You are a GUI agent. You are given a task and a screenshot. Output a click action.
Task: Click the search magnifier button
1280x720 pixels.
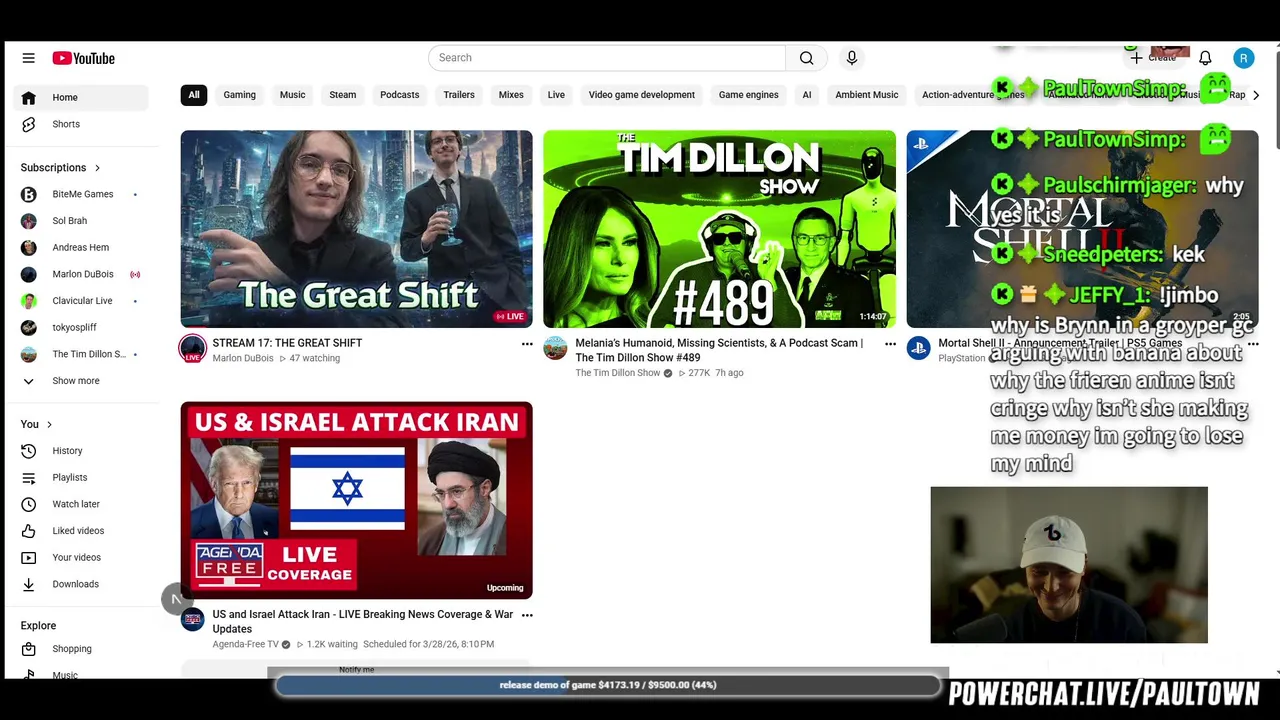click(x=807, y=58)
